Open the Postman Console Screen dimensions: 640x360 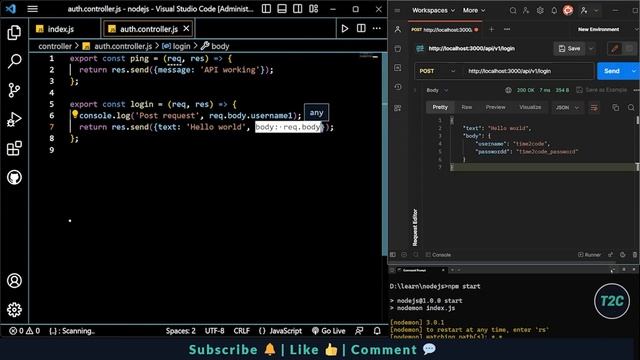(438, 255)
